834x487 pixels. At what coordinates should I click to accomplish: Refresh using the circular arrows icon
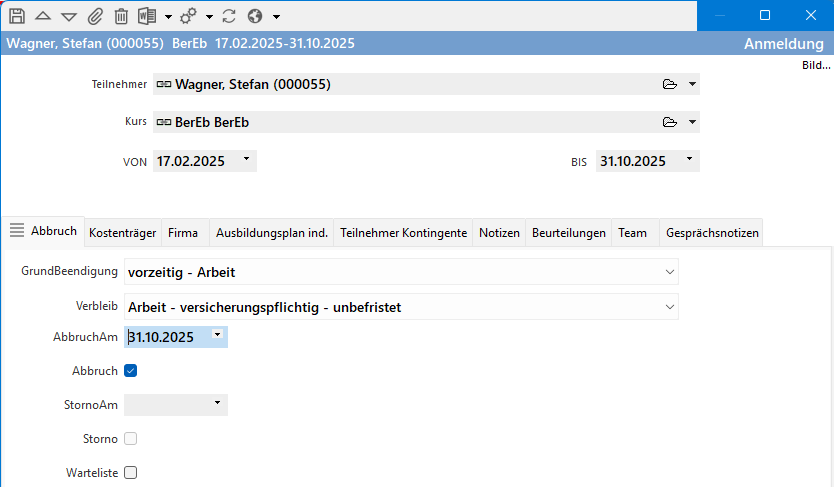coord(229,16)
